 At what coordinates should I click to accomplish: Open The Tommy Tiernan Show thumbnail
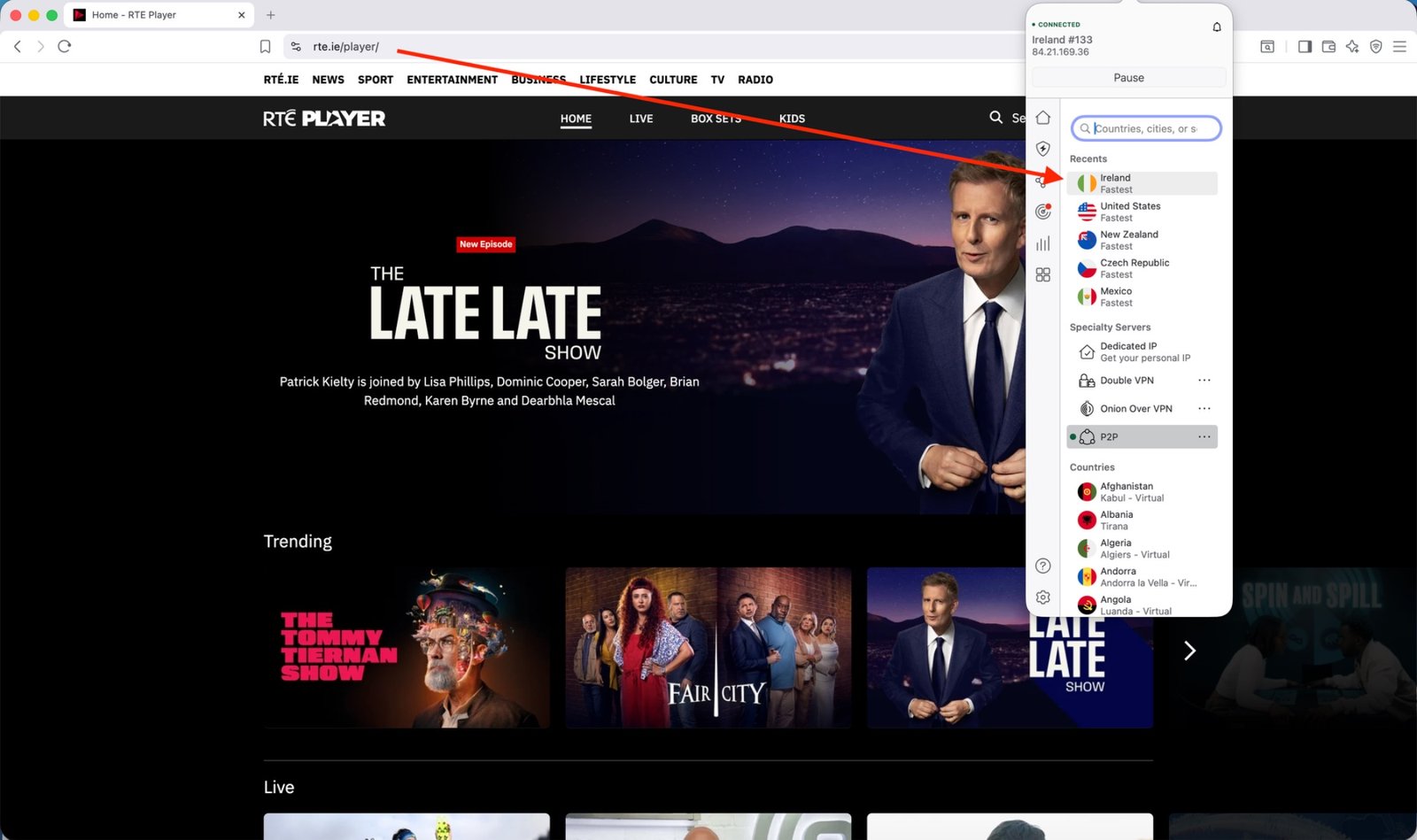coord(406,647)
